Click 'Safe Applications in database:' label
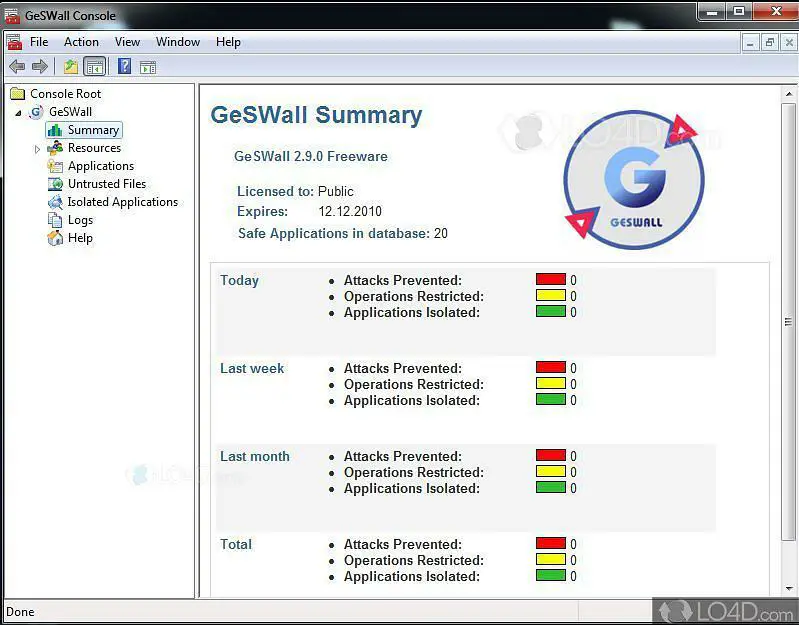This screenshot has height=625, width=799. click(x=334, y=233)
